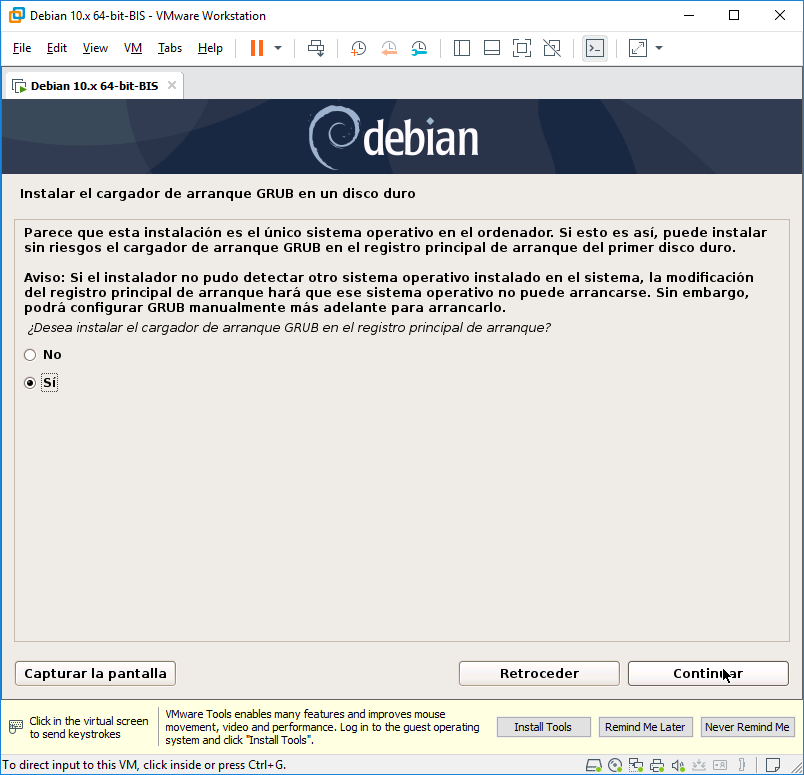This screenshot has height=775, width=804.
Task: Open the Edit menu
Action: point(56,48)
